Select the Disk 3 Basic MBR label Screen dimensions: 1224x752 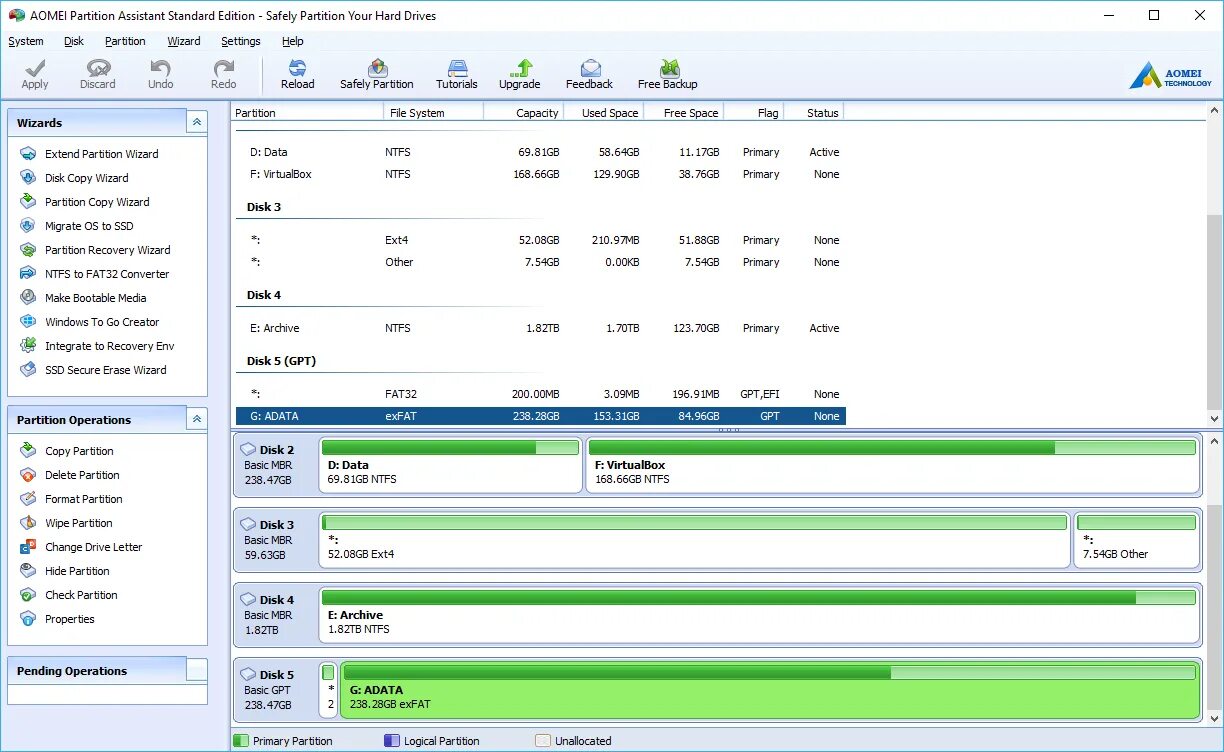pyautogui.click(x=275, y=540)
